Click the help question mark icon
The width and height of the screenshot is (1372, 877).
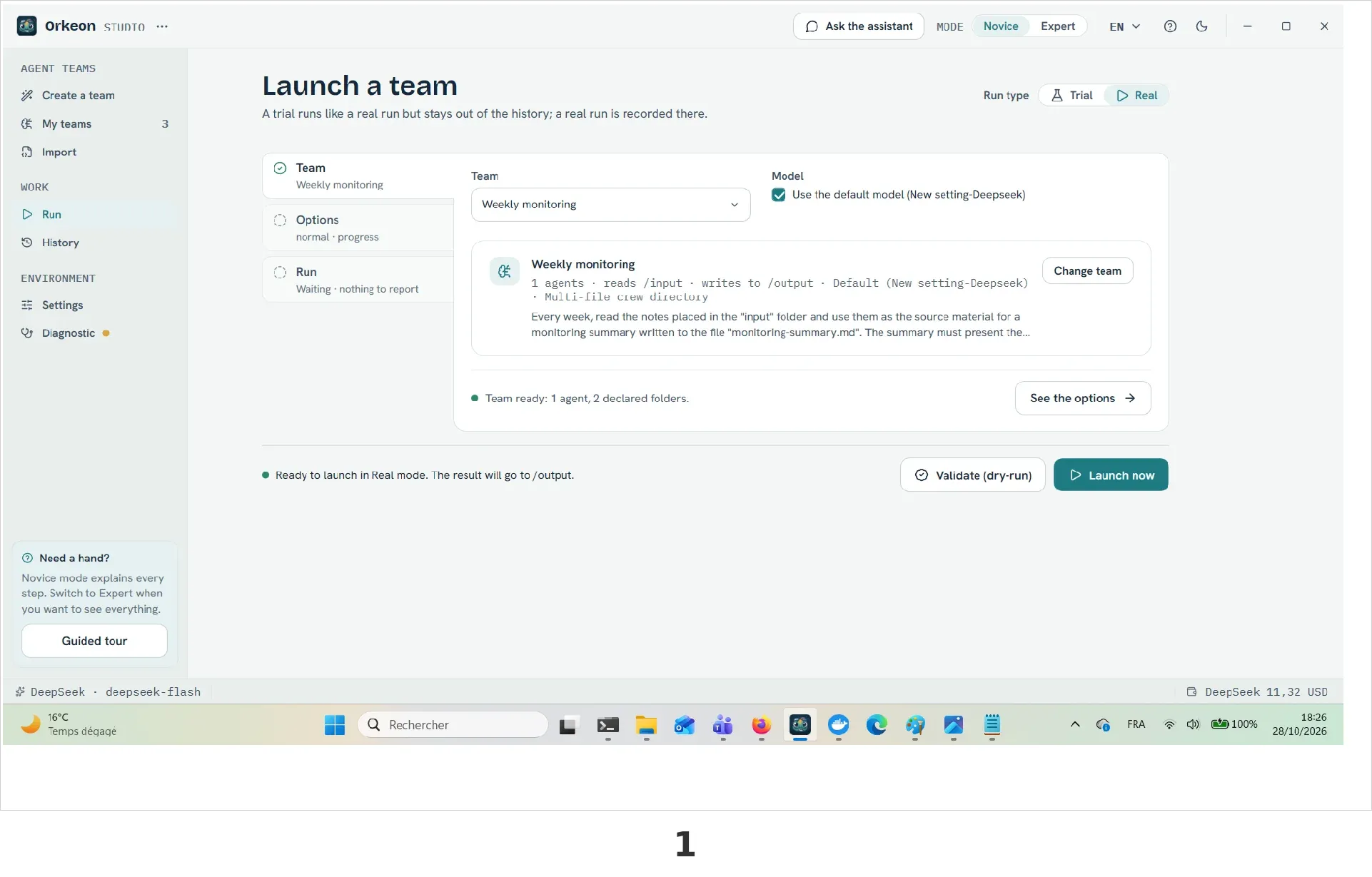pyautogui.click(x=1170, y=26)
